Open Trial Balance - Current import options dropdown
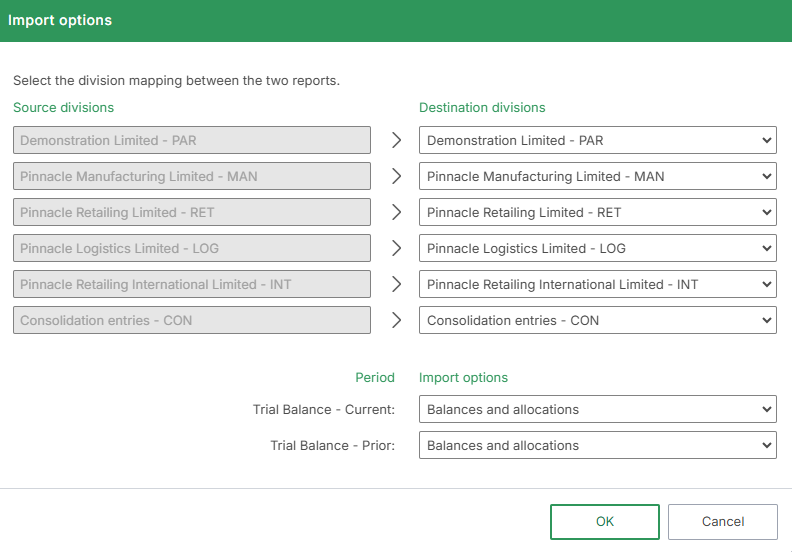Screen dimensions: 792x552 pos(597,409)
